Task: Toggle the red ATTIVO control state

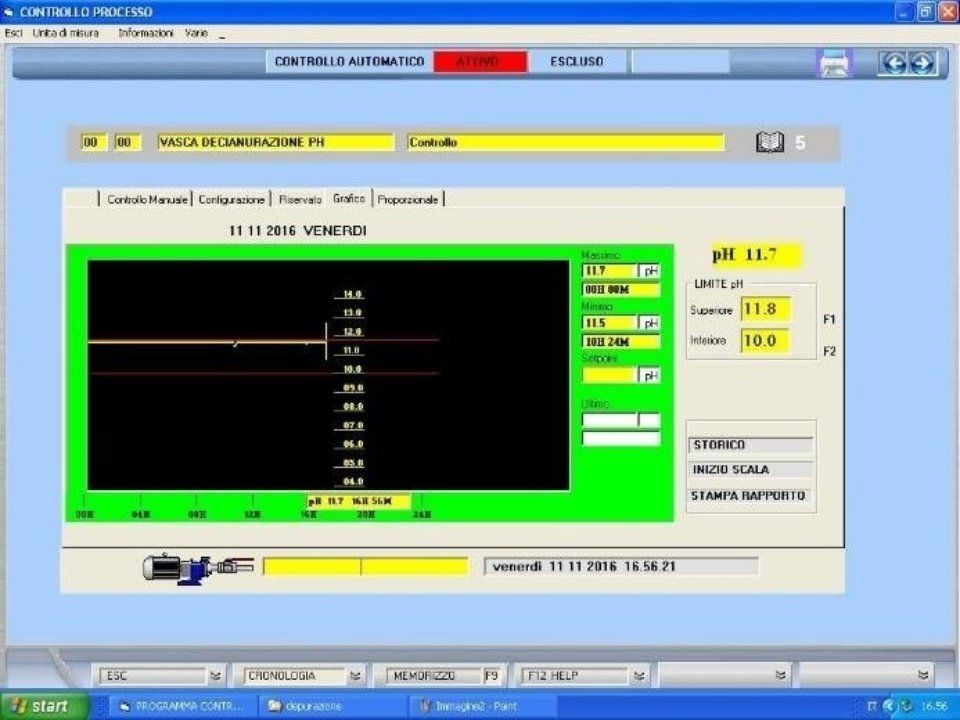Action: tap(479, 62)
